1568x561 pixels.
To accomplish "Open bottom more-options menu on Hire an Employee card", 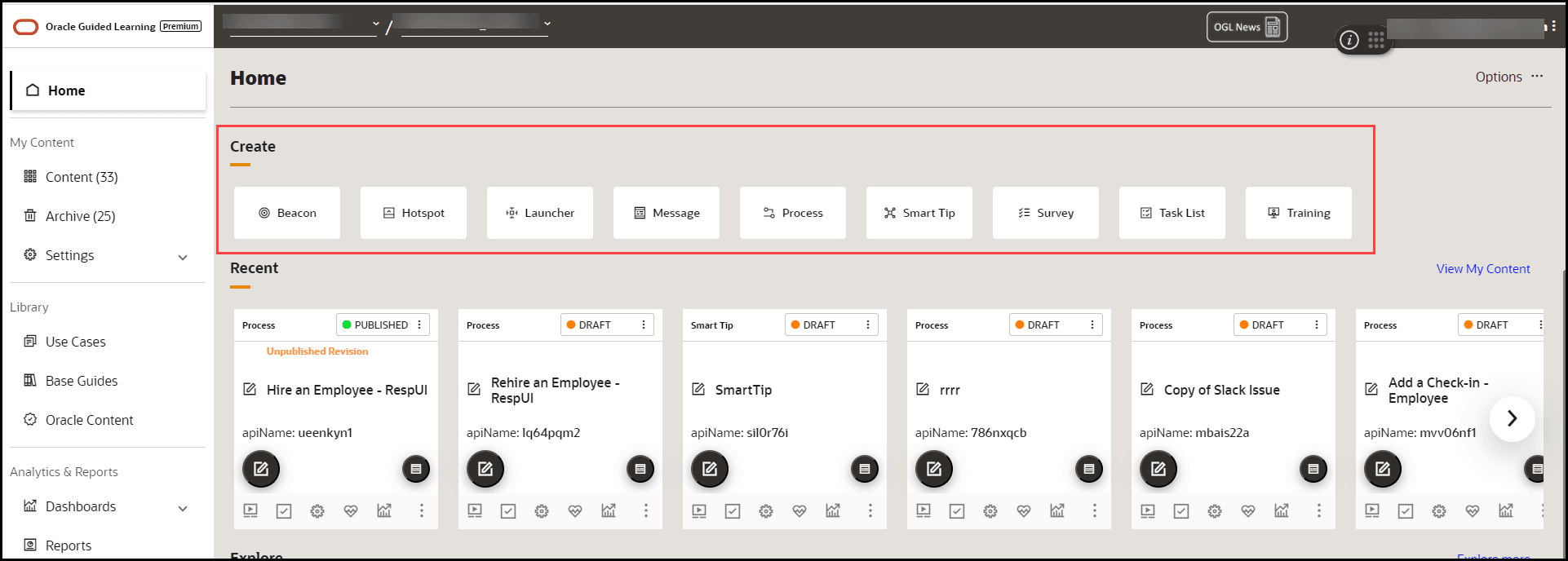I will tap(422, 510).
